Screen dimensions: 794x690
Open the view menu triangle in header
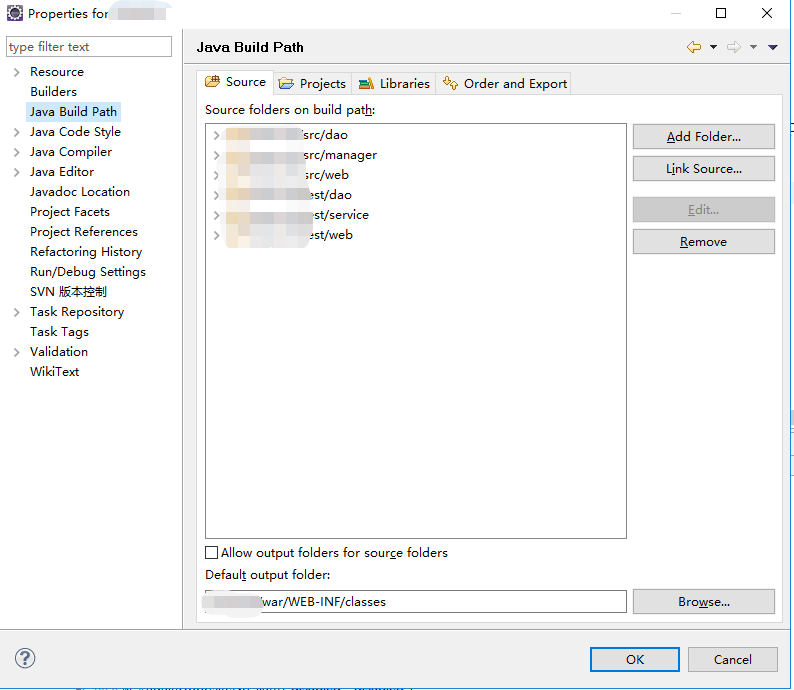coord(772,47)
